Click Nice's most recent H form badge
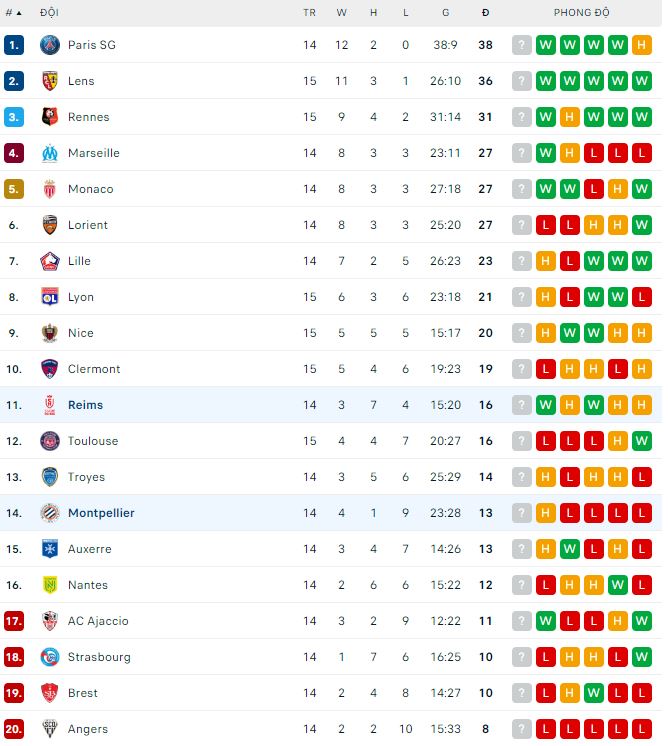 point(641,333)
